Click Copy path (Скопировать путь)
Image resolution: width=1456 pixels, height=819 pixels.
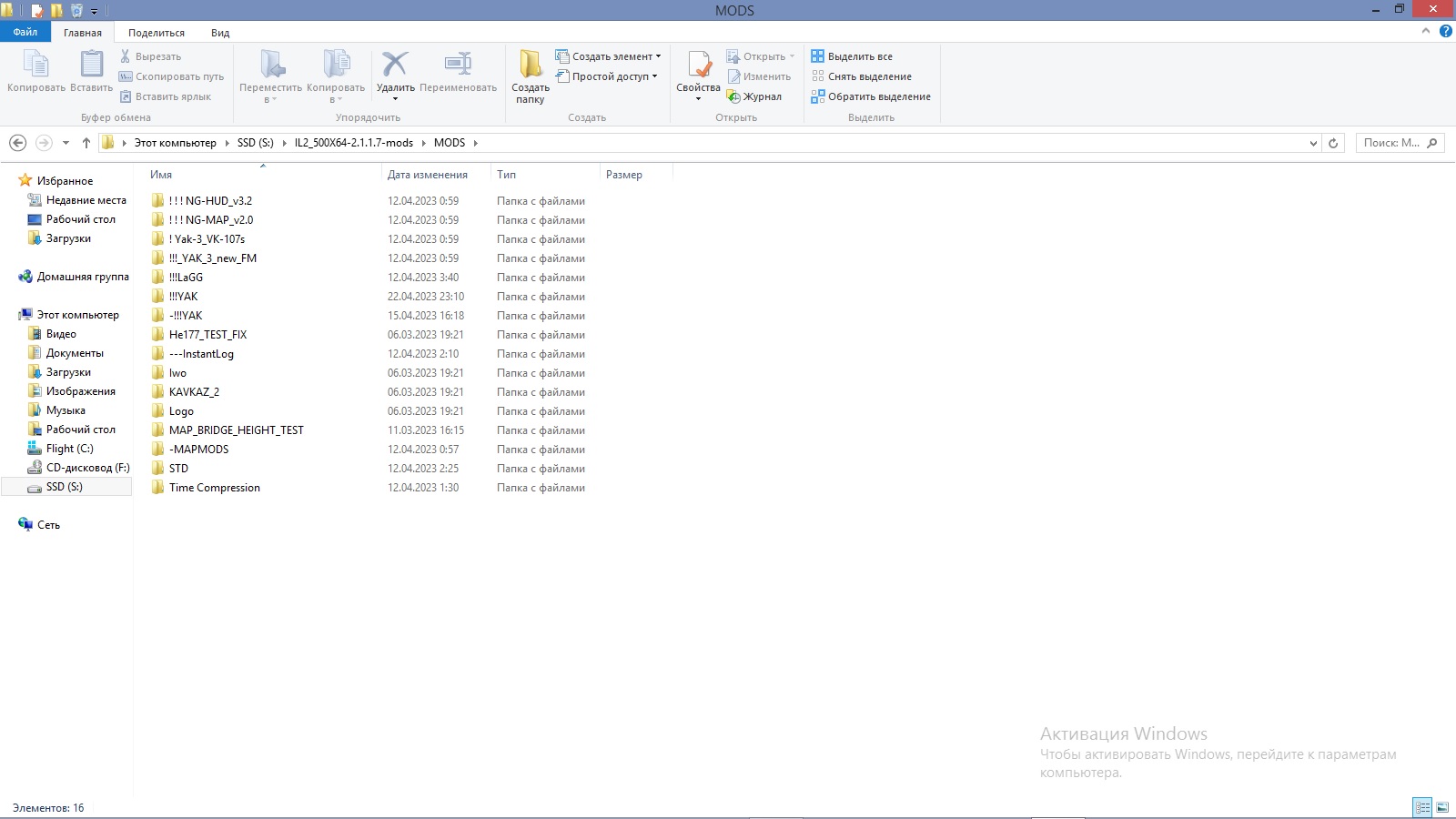[172, 76]
